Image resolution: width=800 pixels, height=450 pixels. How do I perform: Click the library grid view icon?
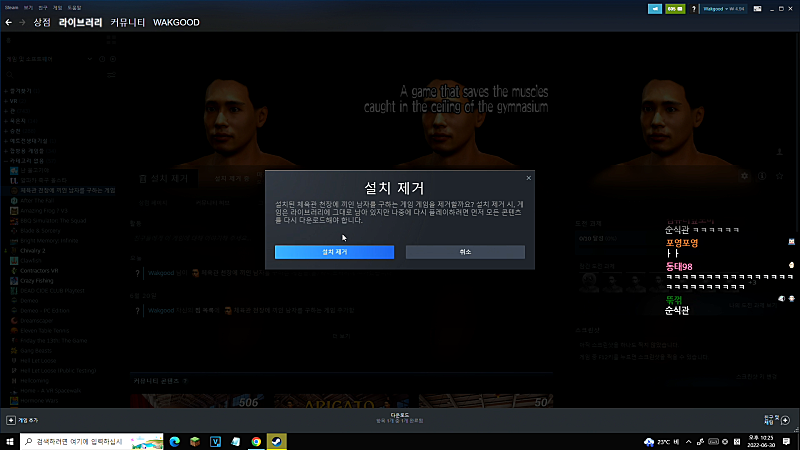(111, 40)
